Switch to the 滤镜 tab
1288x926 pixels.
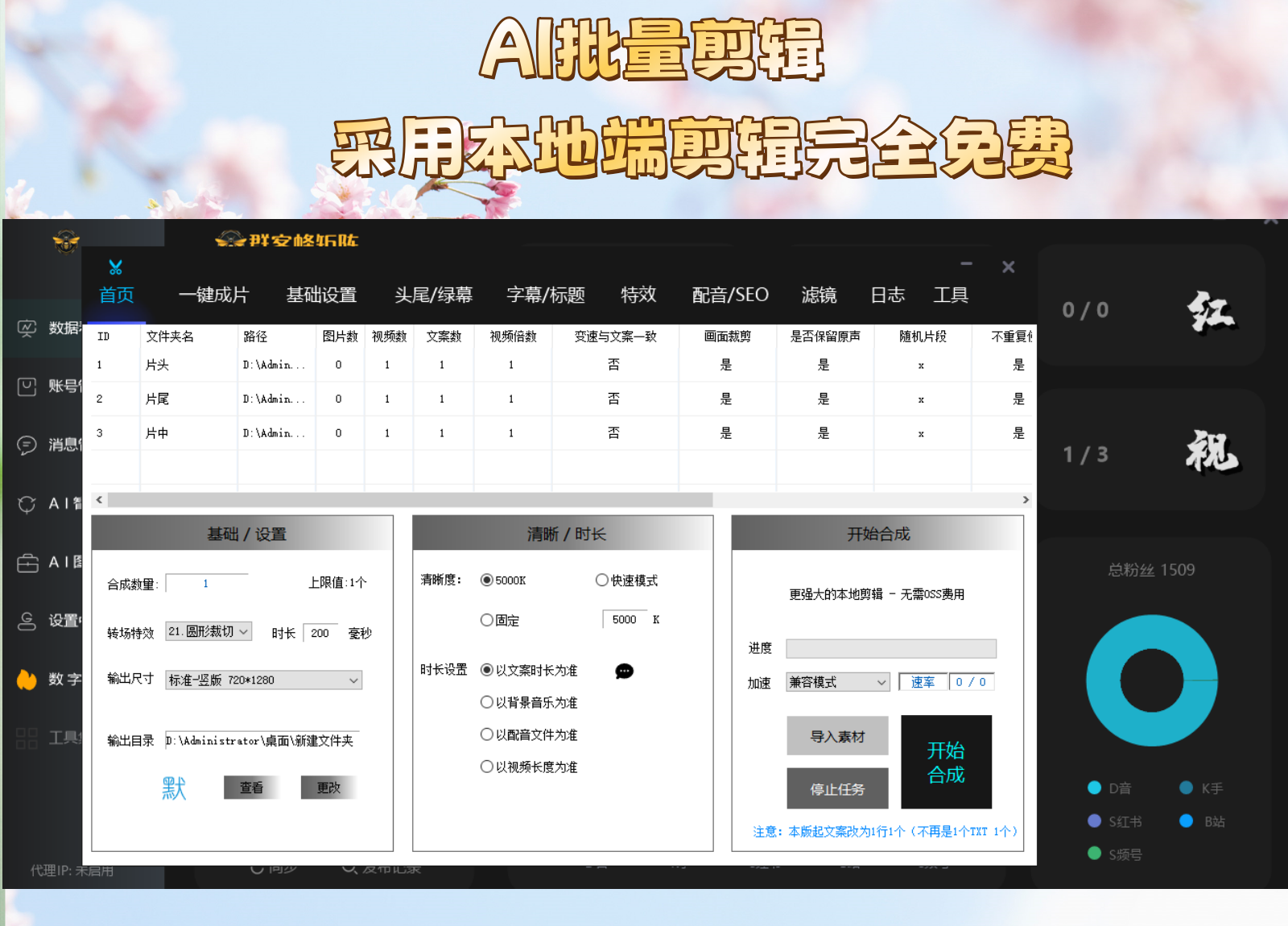(819, 295)
